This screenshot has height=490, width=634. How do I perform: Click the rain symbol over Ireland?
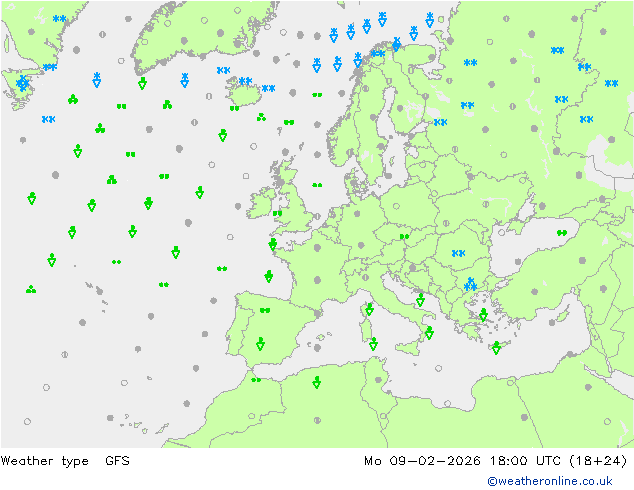[277, 213]
